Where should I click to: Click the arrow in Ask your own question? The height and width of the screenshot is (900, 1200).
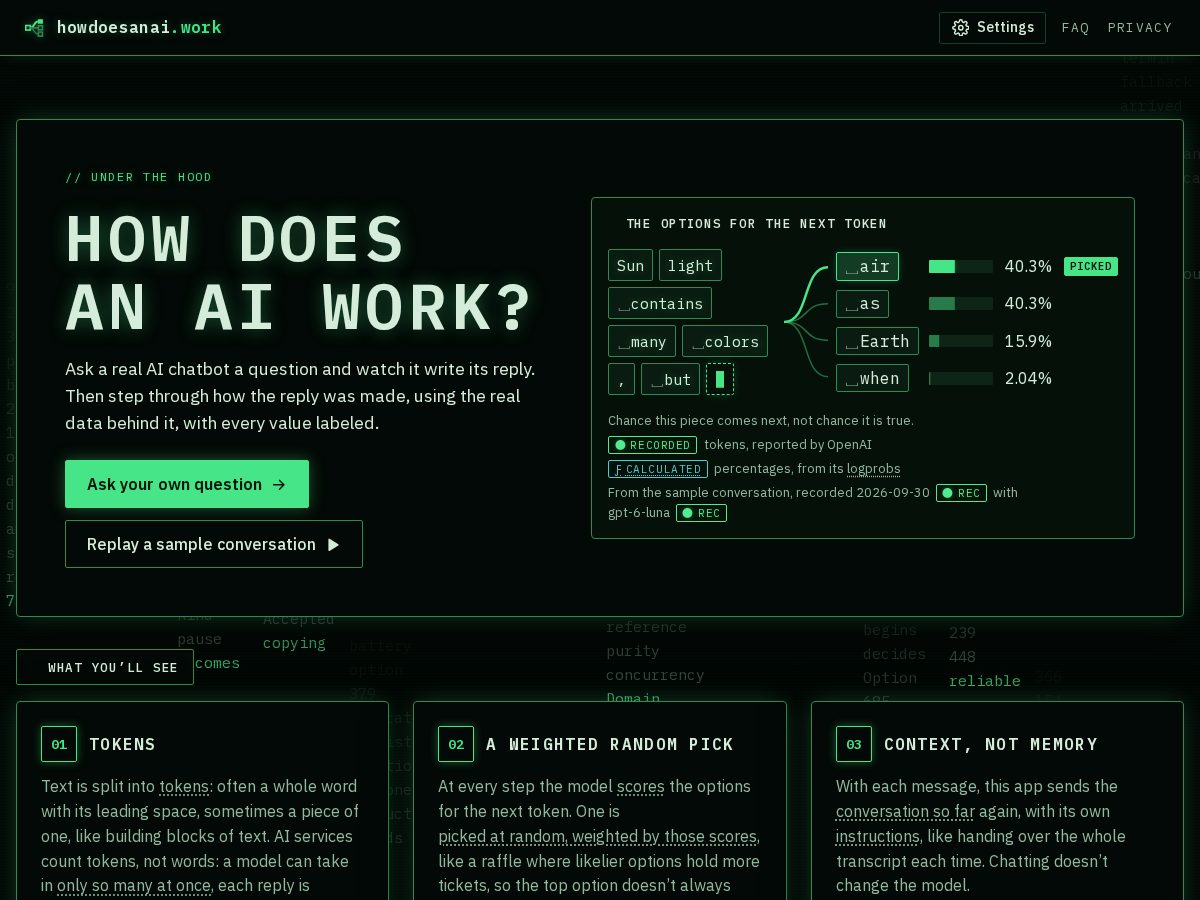coord(279,484)
